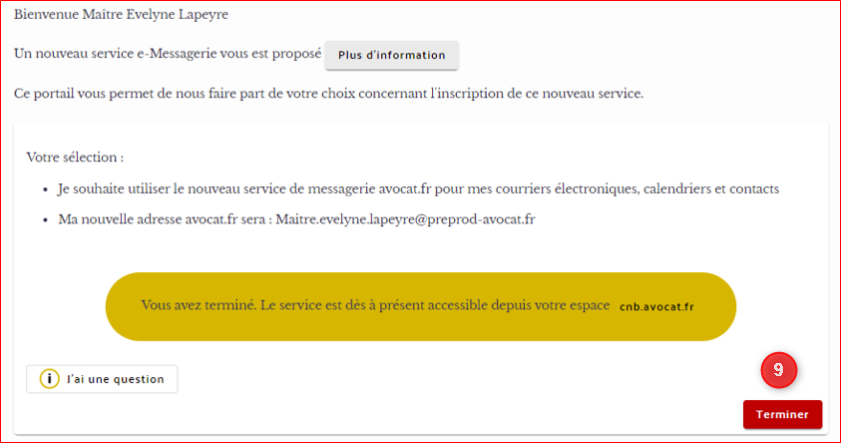Click the info icon beside J'ai une question
The image size is (841, 443).
49,379
